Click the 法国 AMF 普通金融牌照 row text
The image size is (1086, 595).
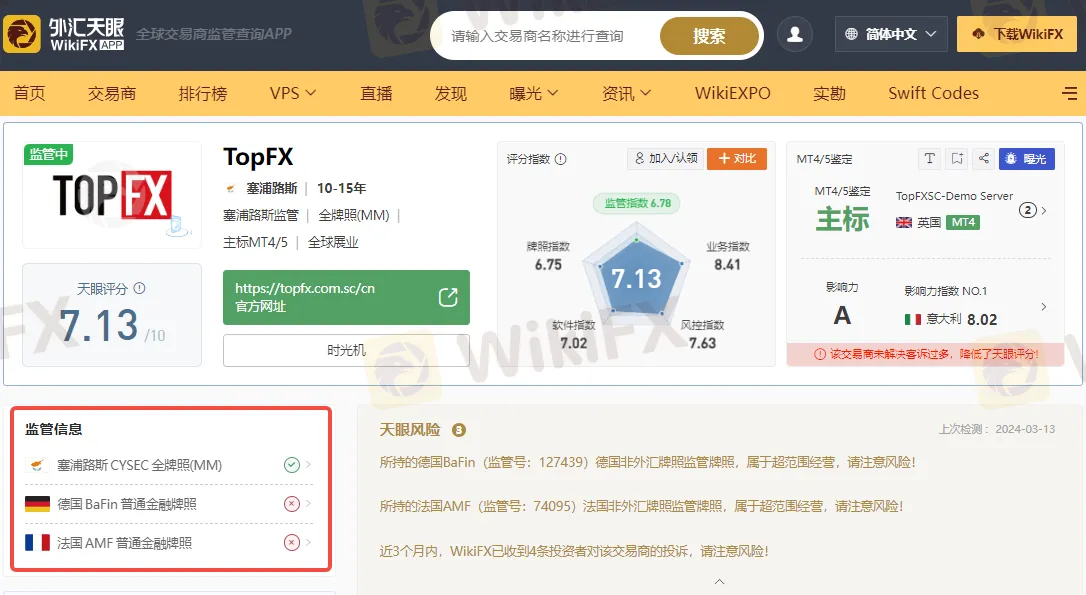(125, 542)
